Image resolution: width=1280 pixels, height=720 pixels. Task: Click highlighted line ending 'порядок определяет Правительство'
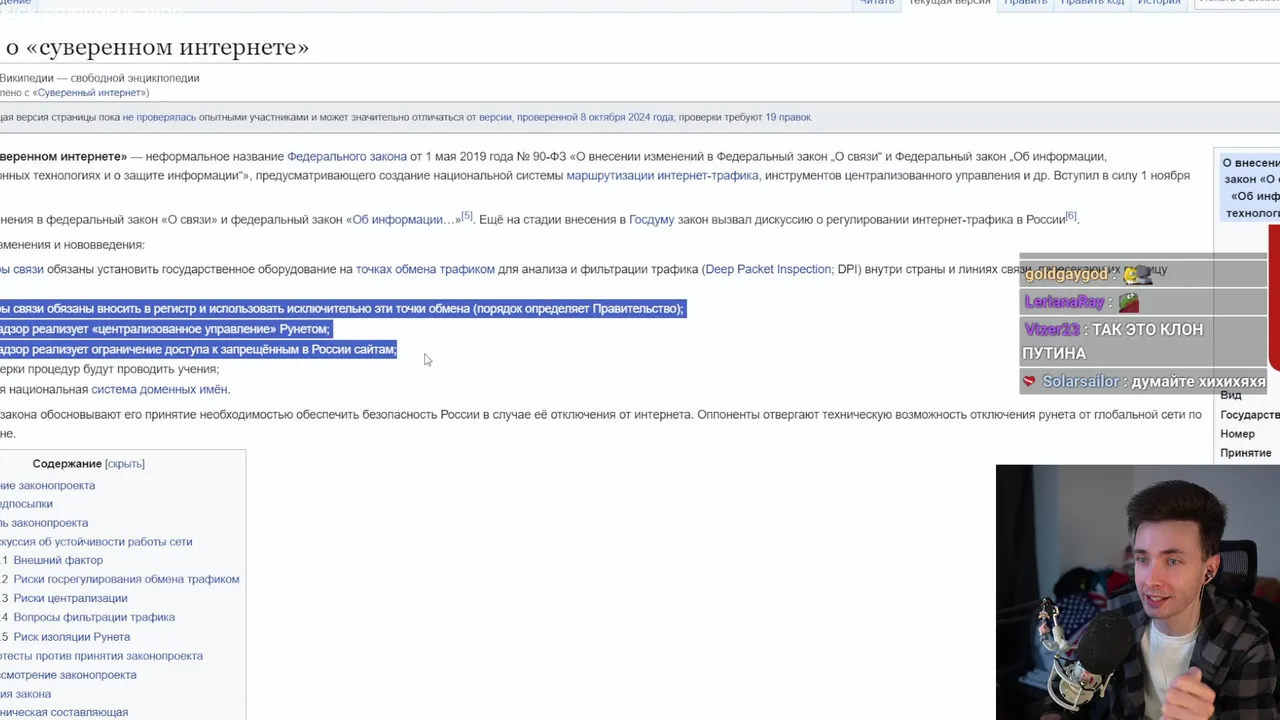(x=342, y=309)
